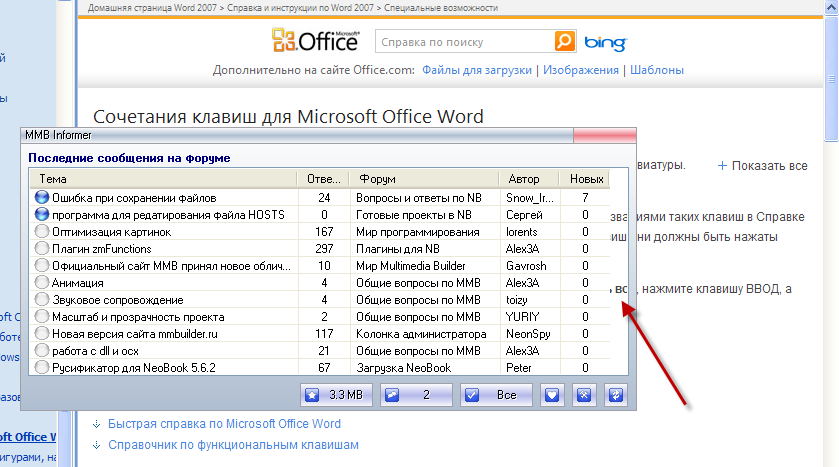Click the refresh arrows icon button

tap(616, 395)
